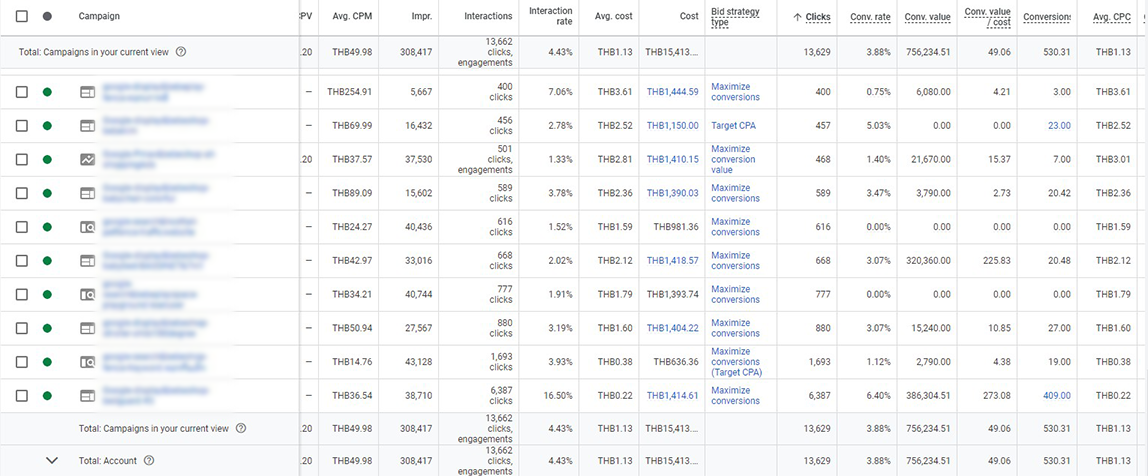Sort by the Avg. CPC column header

1113,16
